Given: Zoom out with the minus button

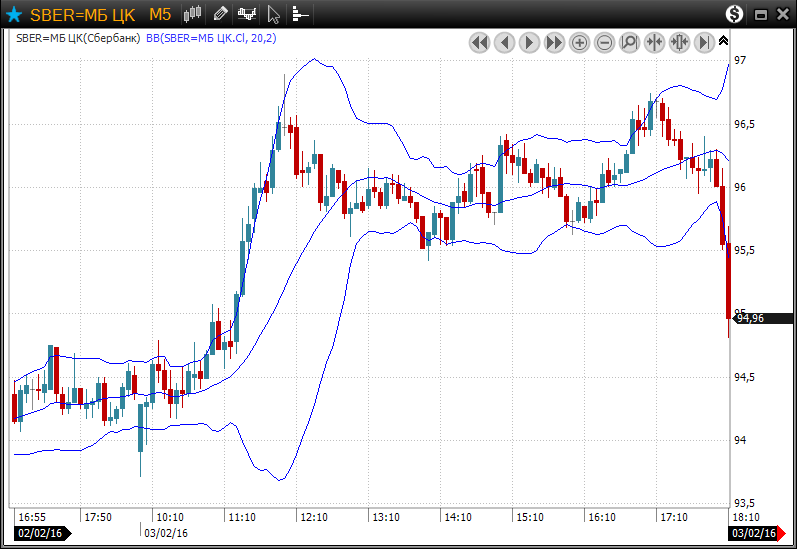Looking at the screenshot, I should point(604,42).
